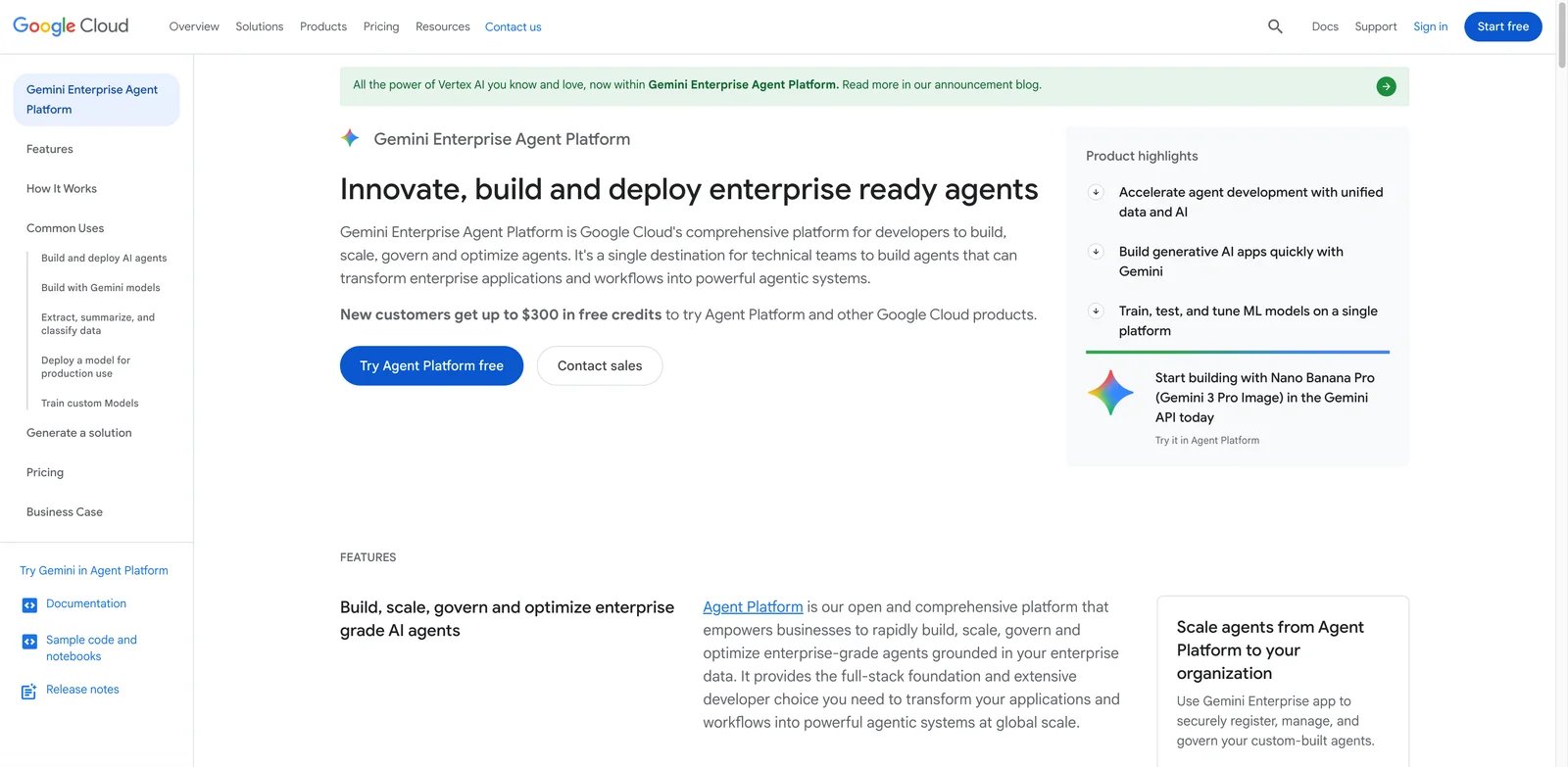1568x767 pixels.
Task: Open 'Train custom Models' sidebar item
Action: coord(90,403)
